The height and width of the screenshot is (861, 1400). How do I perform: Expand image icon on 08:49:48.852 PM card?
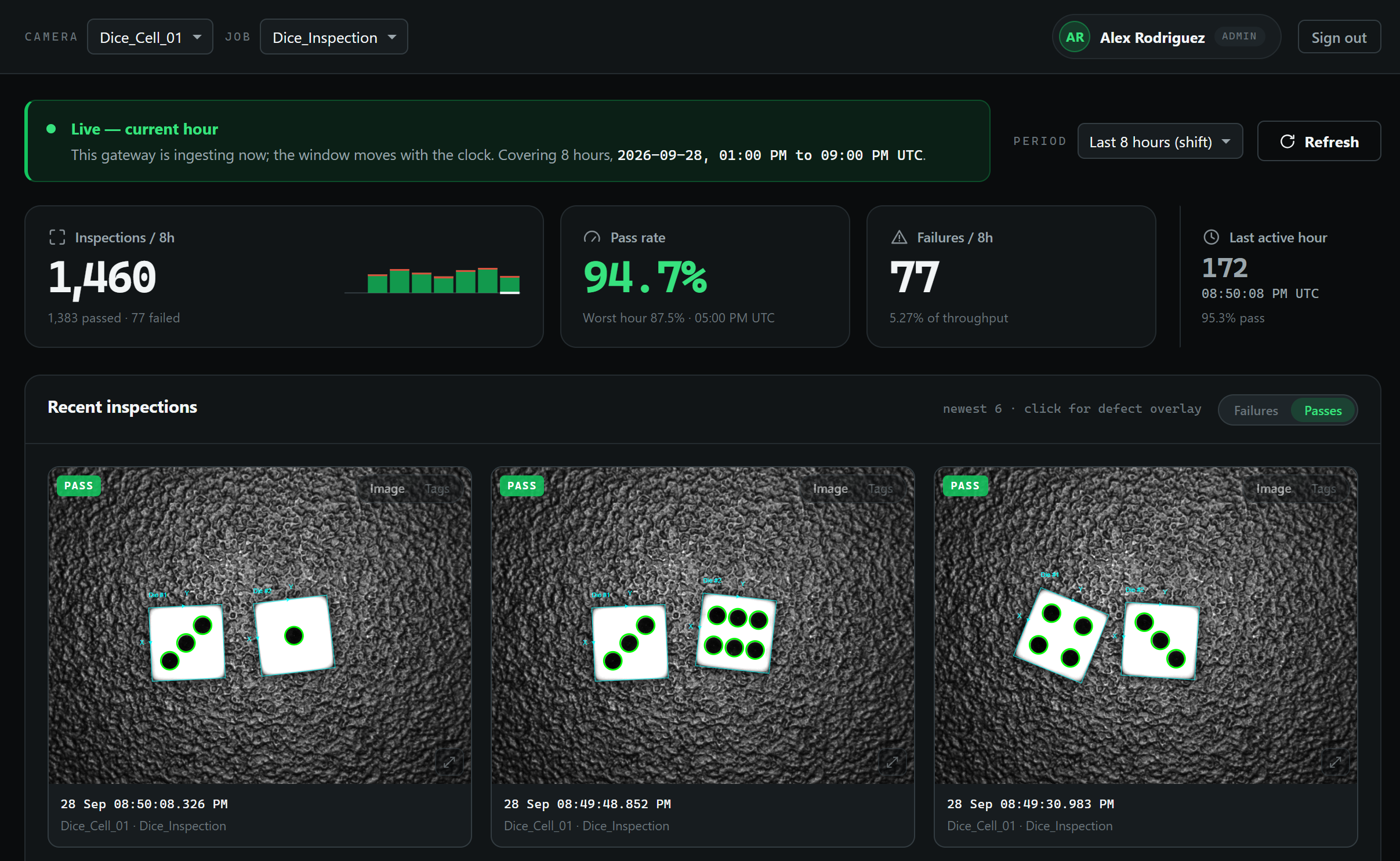pyautogui.click(x=893, y=762)
